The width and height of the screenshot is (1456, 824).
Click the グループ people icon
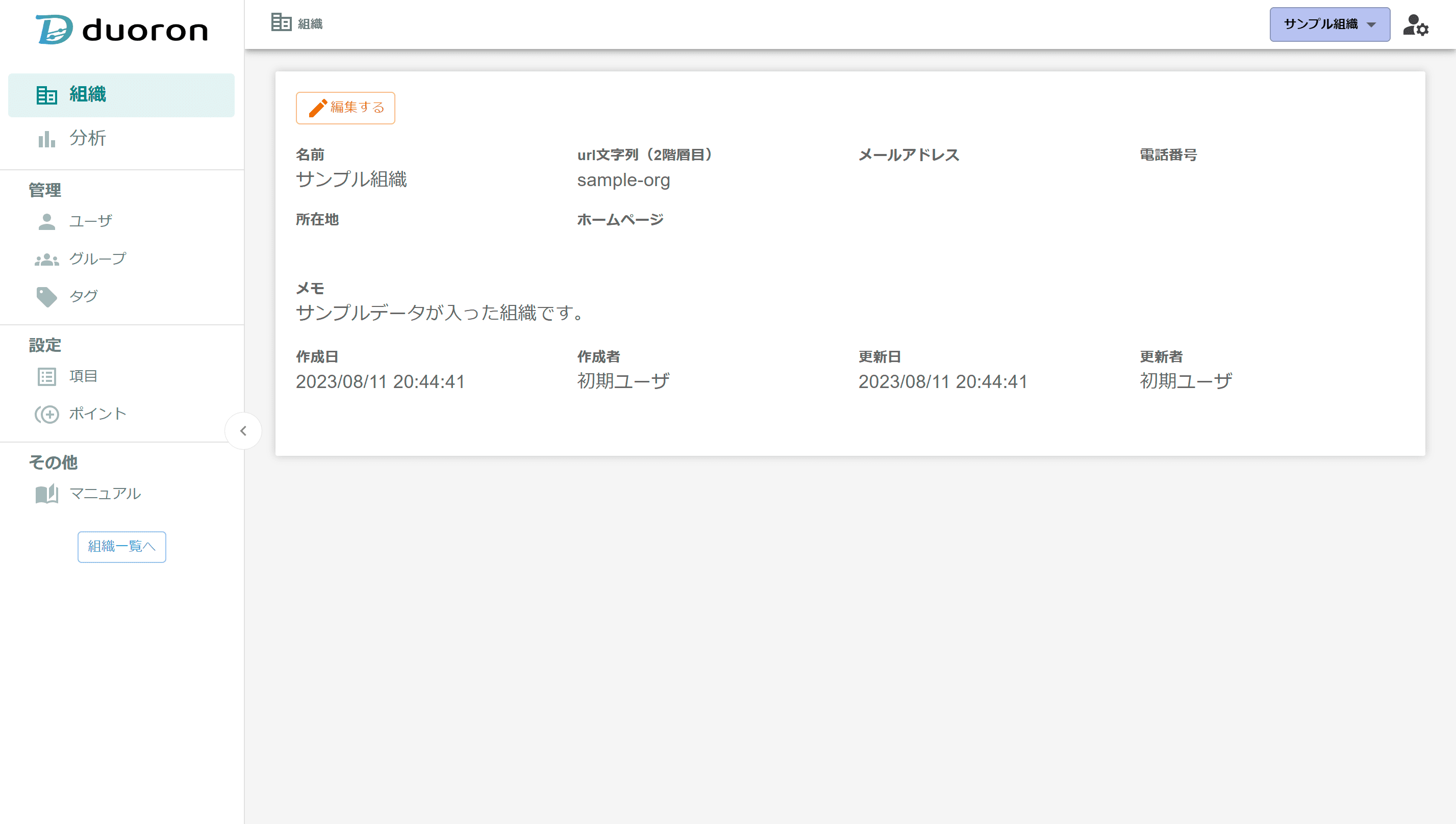point(46,259)
